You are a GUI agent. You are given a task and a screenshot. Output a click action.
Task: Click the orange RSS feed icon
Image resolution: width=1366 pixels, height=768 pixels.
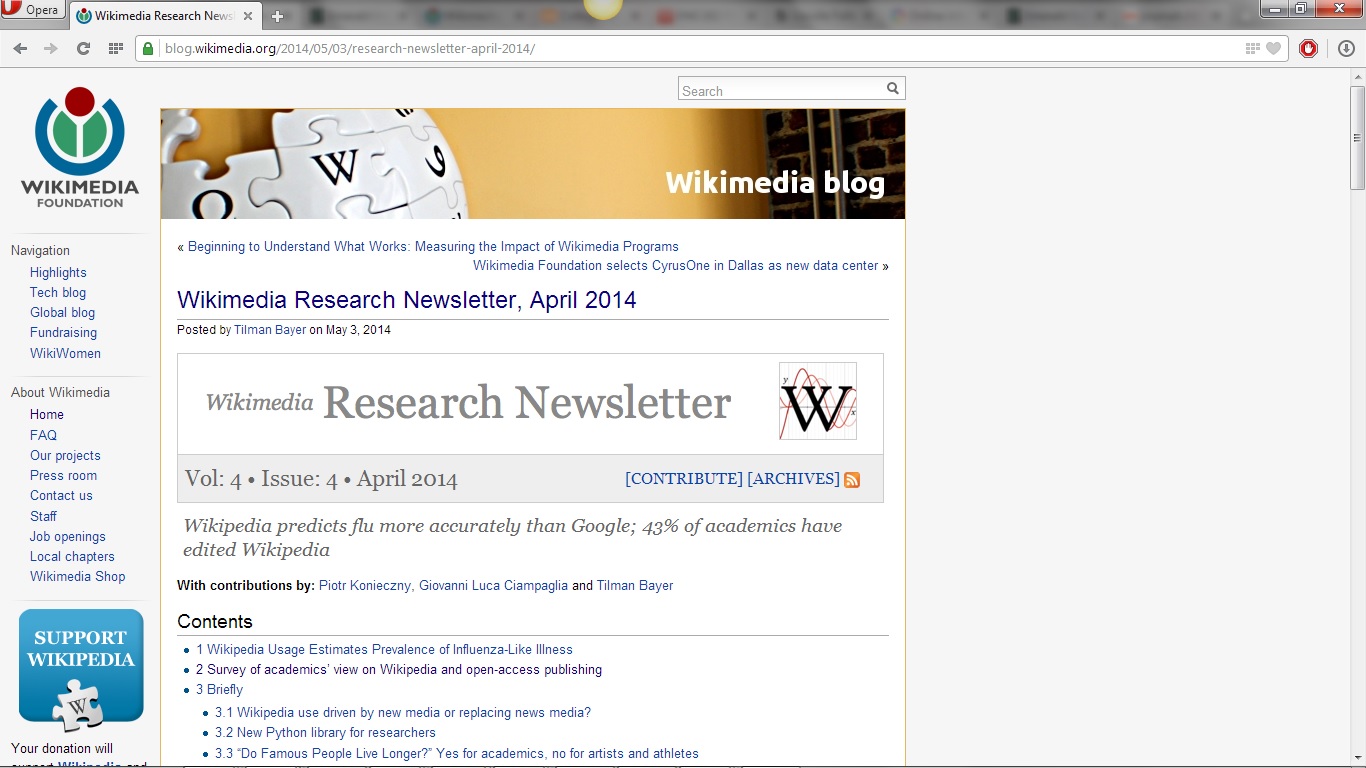[852, 480]
